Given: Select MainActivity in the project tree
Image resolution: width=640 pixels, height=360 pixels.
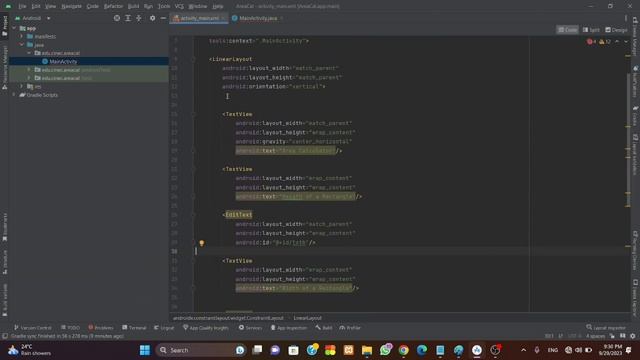Looking at the screenshot, I should click(63, 61).
